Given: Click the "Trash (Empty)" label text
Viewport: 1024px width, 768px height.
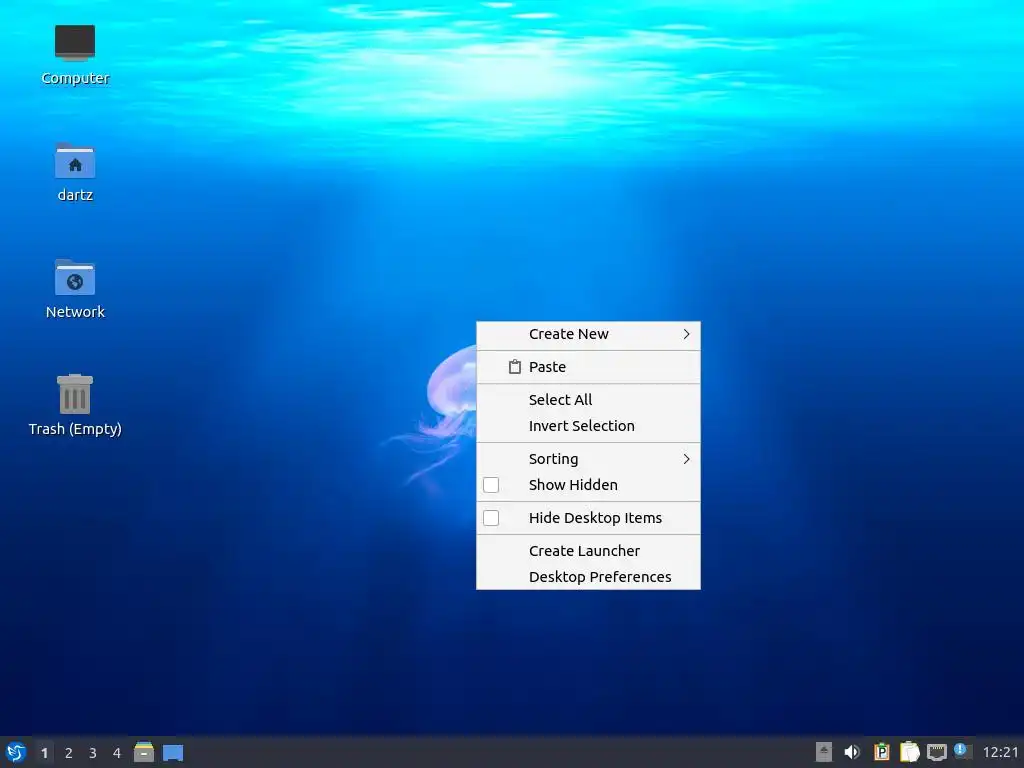Looking at the screenshot, I should point(75,429).
